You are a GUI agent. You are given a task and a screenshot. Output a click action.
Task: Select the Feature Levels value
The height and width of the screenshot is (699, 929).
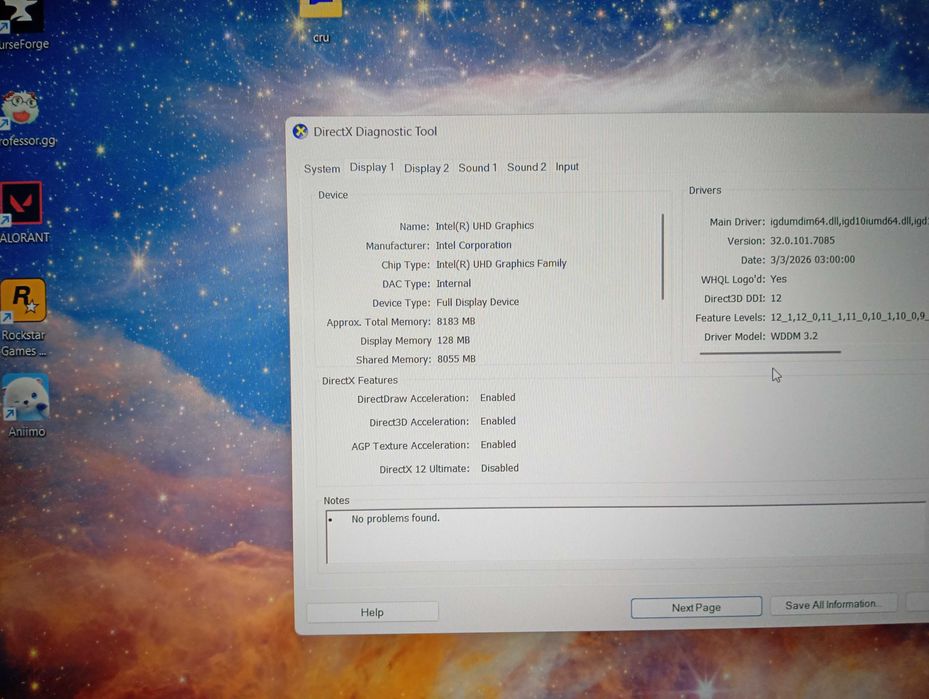(849, 316)
